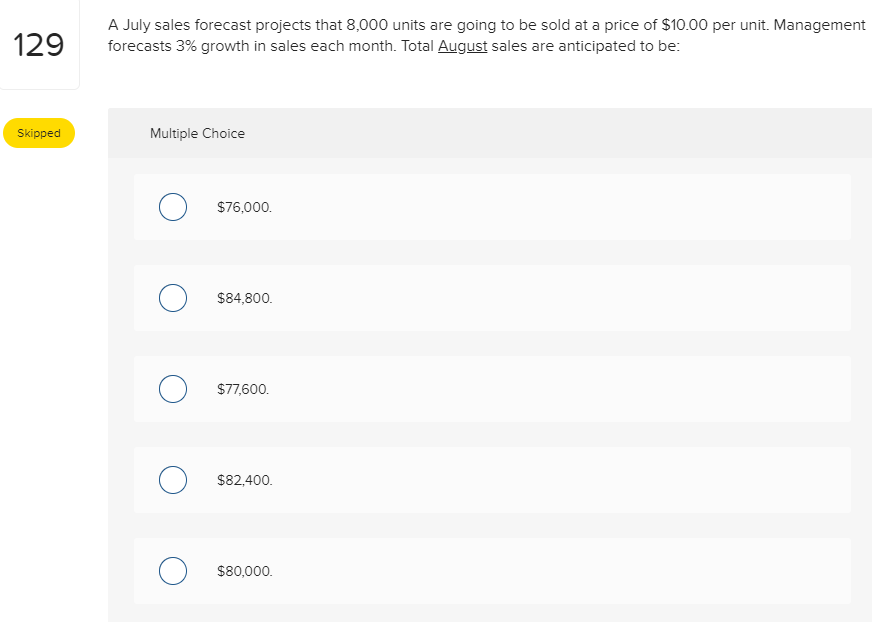The image size is (872, 622).
Task: Click the answer text reading $77,600
Action: (x=243, y=389)
